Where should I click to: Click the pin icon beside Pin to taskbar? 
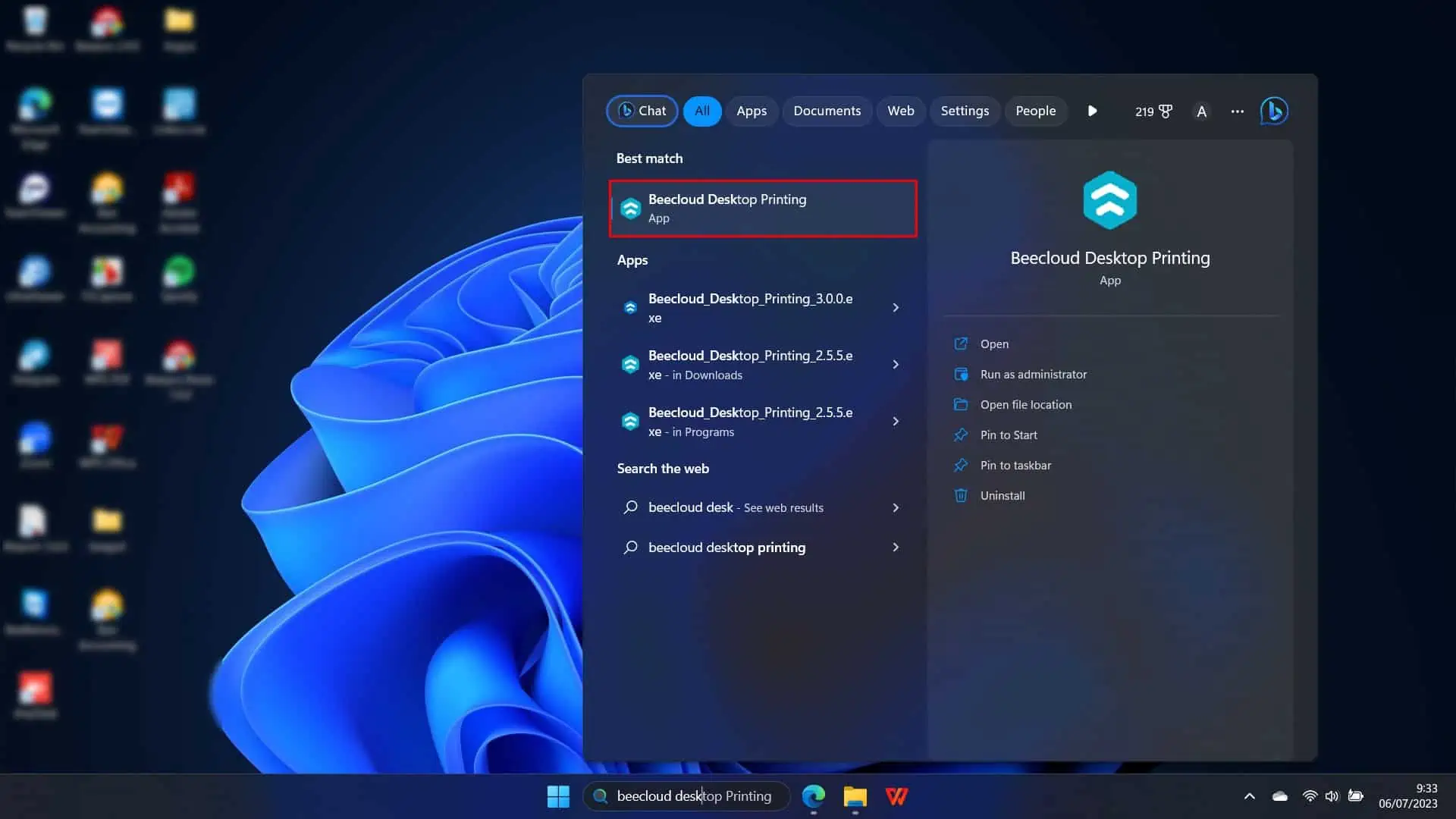[x=961, y=465]
